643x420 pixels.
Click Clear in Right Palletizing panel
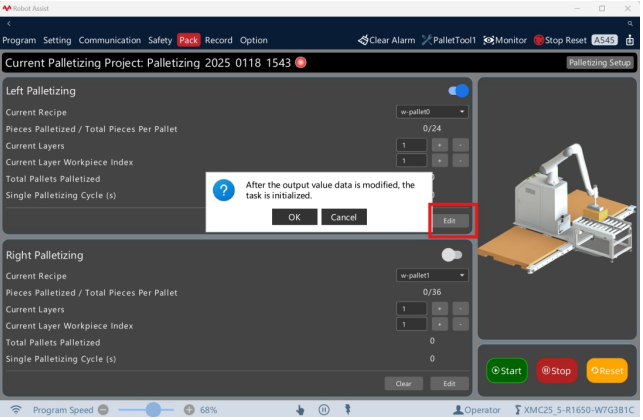(404, 383)
